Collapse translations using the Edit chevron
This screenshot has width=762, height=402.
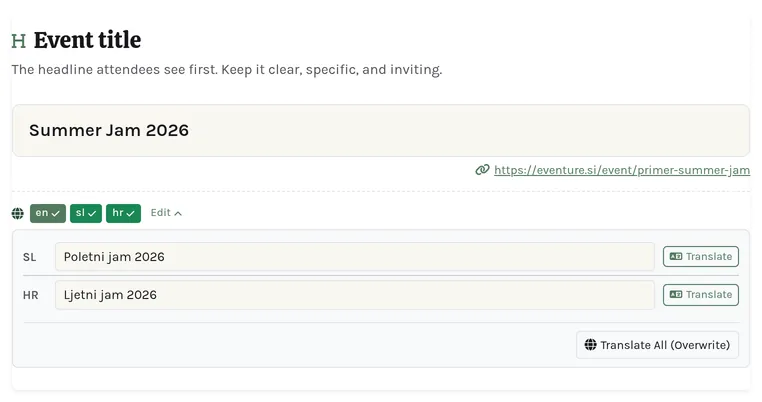(x=178, y=213)
